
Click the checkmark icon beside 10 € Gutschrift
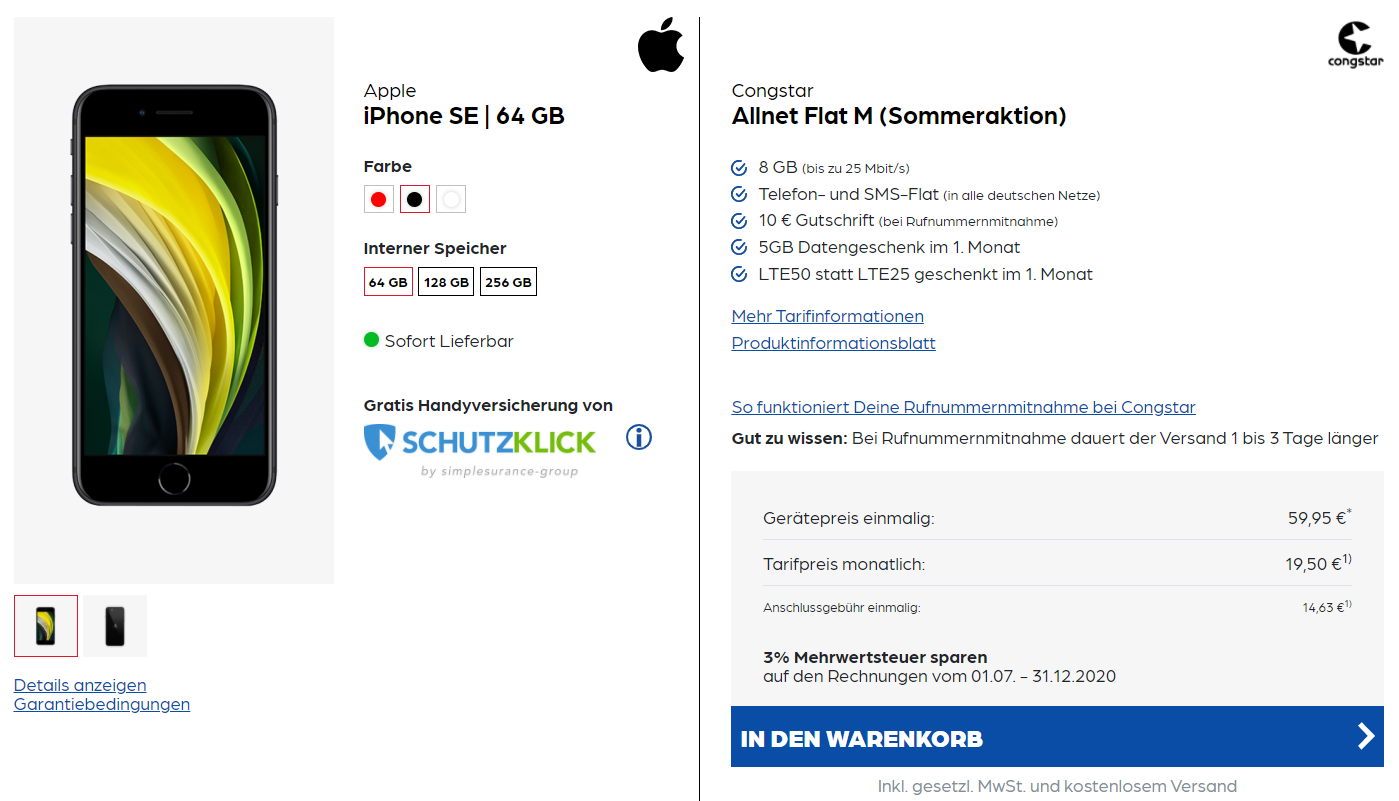(x=740, y=221)
